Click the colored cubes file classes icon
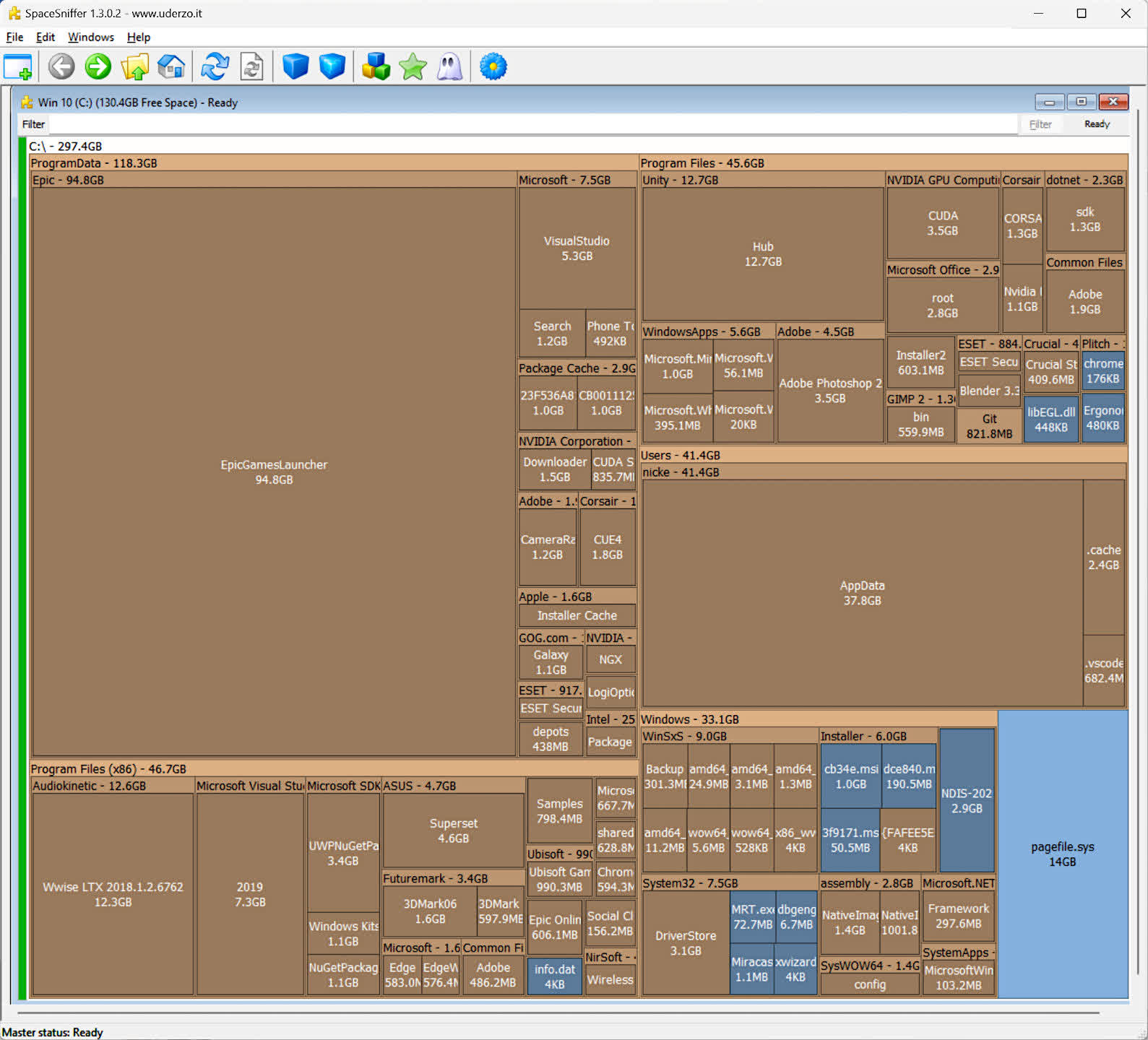Viewport: 1148px width, 1040px height. click(376, 67)
